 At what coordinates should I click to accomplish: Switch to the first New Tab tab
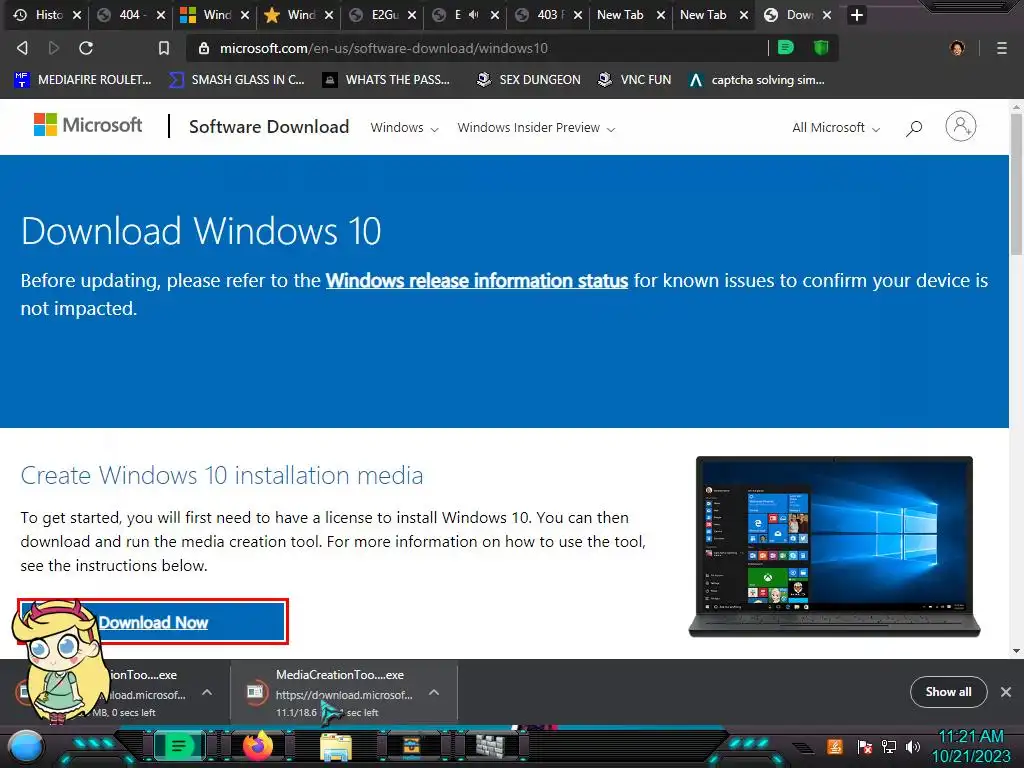pyautogui.click(x=620, y=14)
